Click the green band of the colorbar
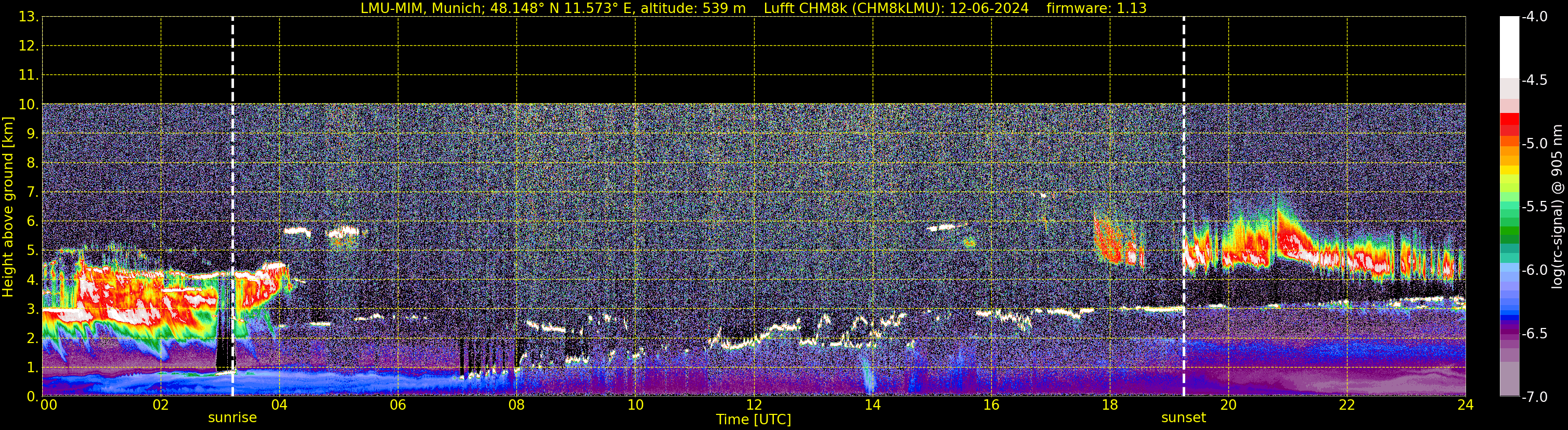 [x=1509, y=232]
